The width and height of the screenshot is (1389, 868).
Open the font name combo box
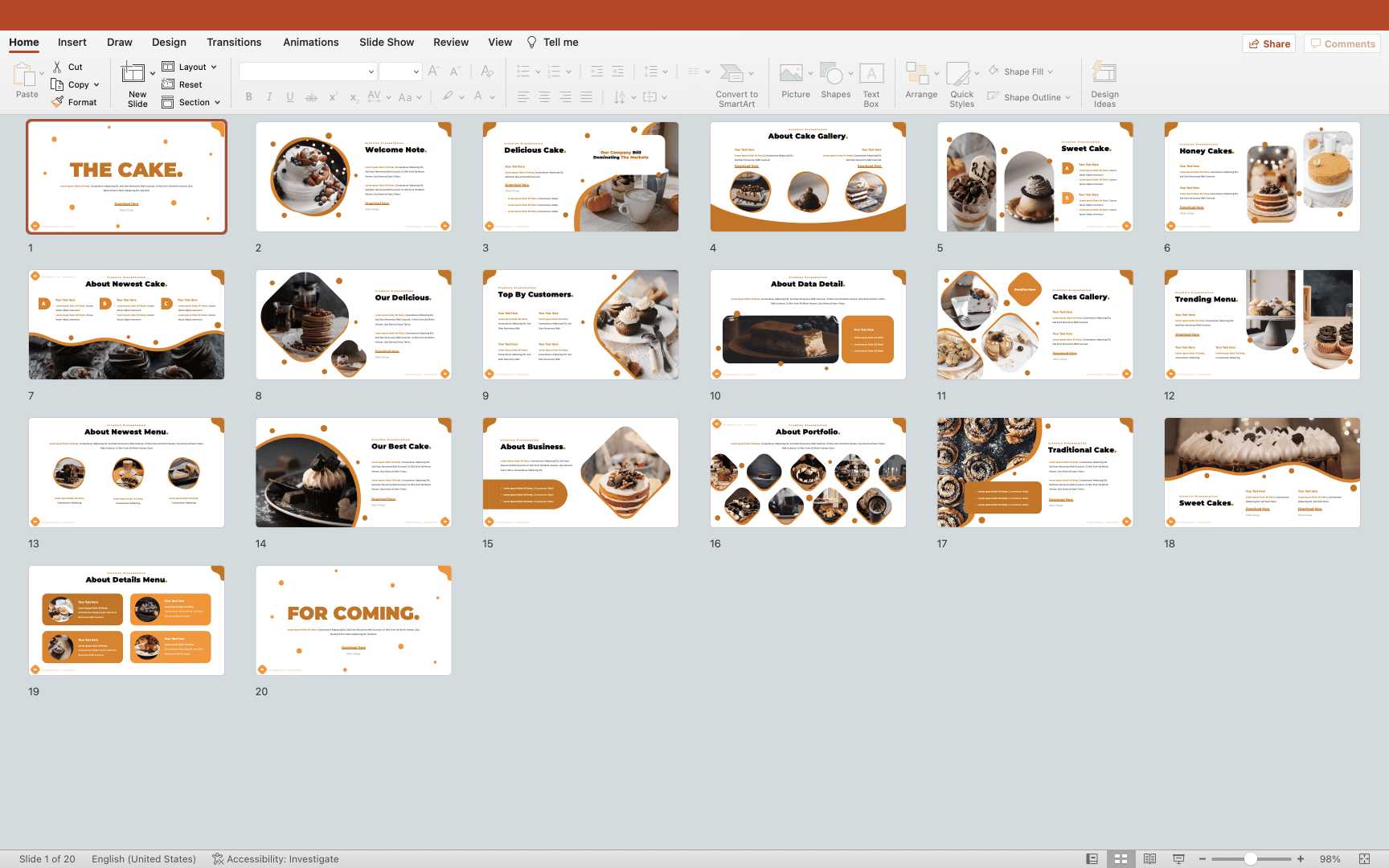pyautogui.click(x=307, y=72)
